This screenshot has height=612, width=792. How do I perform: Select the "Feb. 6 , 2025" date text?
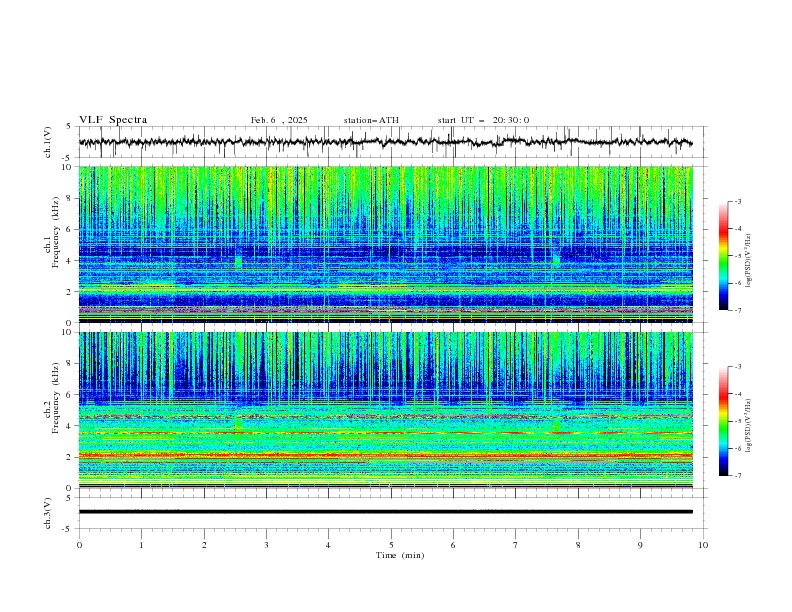[x=279, y=120]
